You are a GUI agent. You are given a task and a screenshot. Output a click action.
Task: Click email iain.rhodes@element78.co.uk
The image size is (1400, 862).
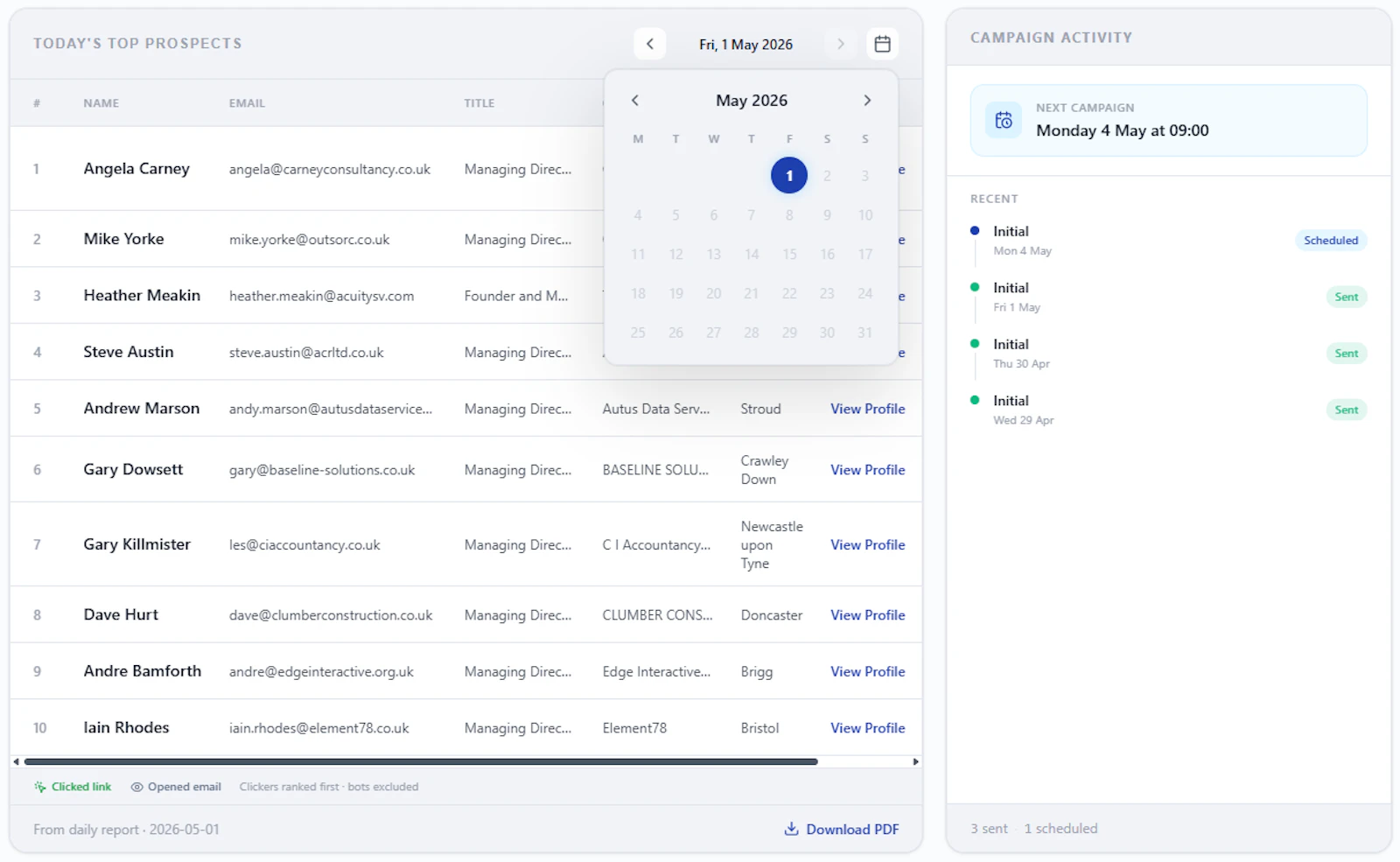(318, 728)
